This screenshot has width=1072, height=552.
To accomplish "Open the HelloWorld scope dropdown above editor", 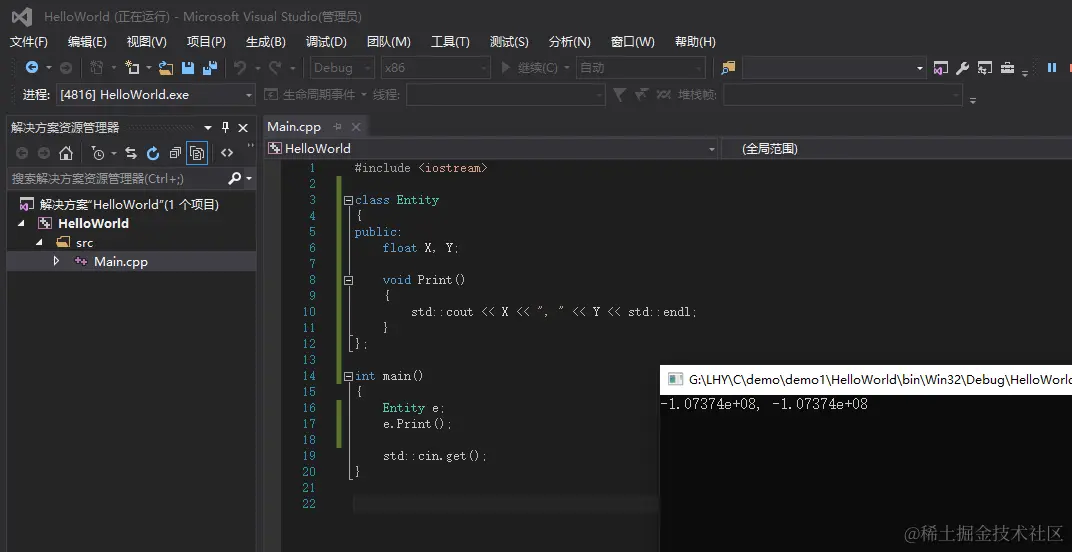I will coord(492,148).
